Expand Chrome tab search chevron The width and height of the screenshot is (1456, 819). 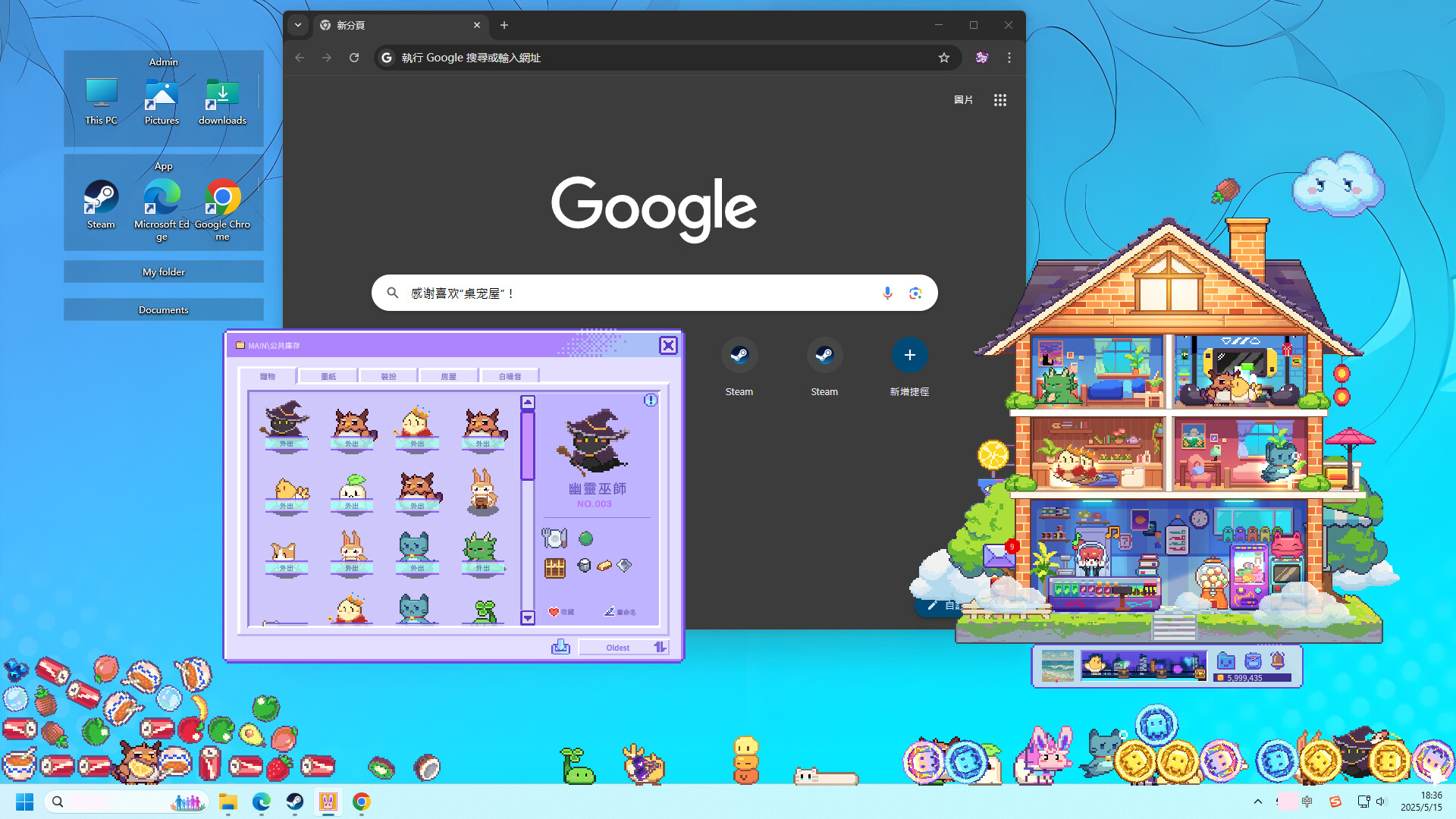point(298,25)
